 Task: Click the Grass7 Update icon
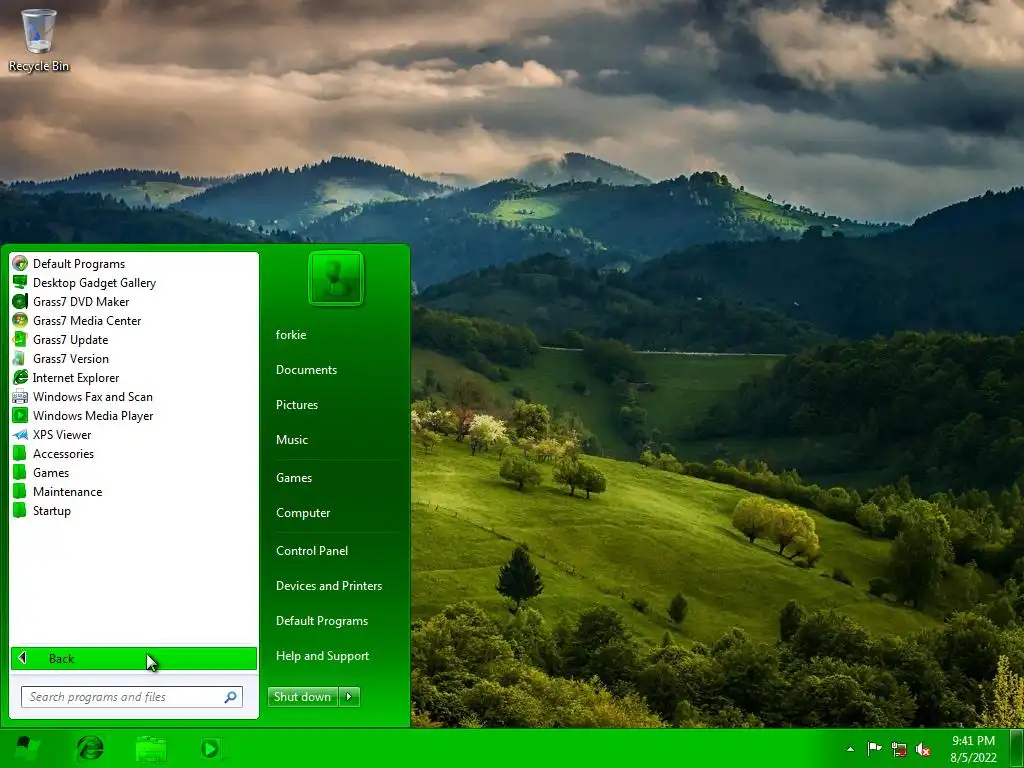tap(20, 339)
